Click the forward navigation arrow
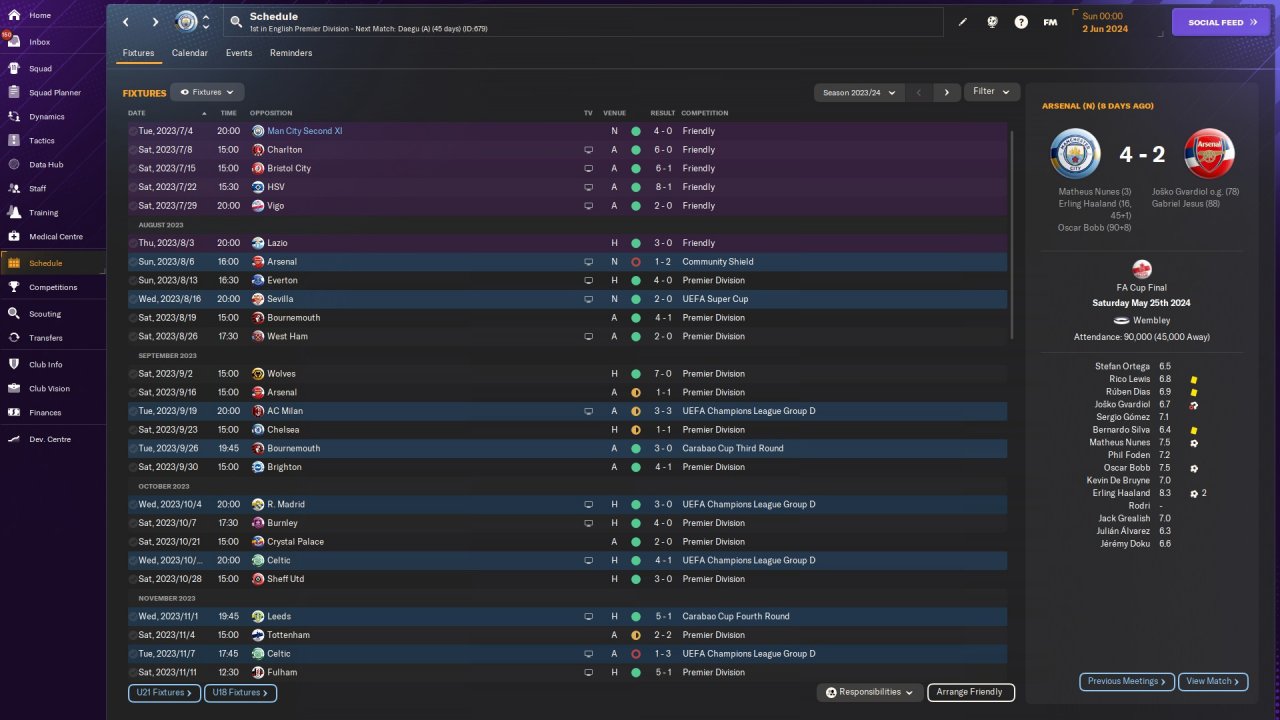The width and height of the screenshot is (1280, 720). pyautogui.click(x=155, y=22)
